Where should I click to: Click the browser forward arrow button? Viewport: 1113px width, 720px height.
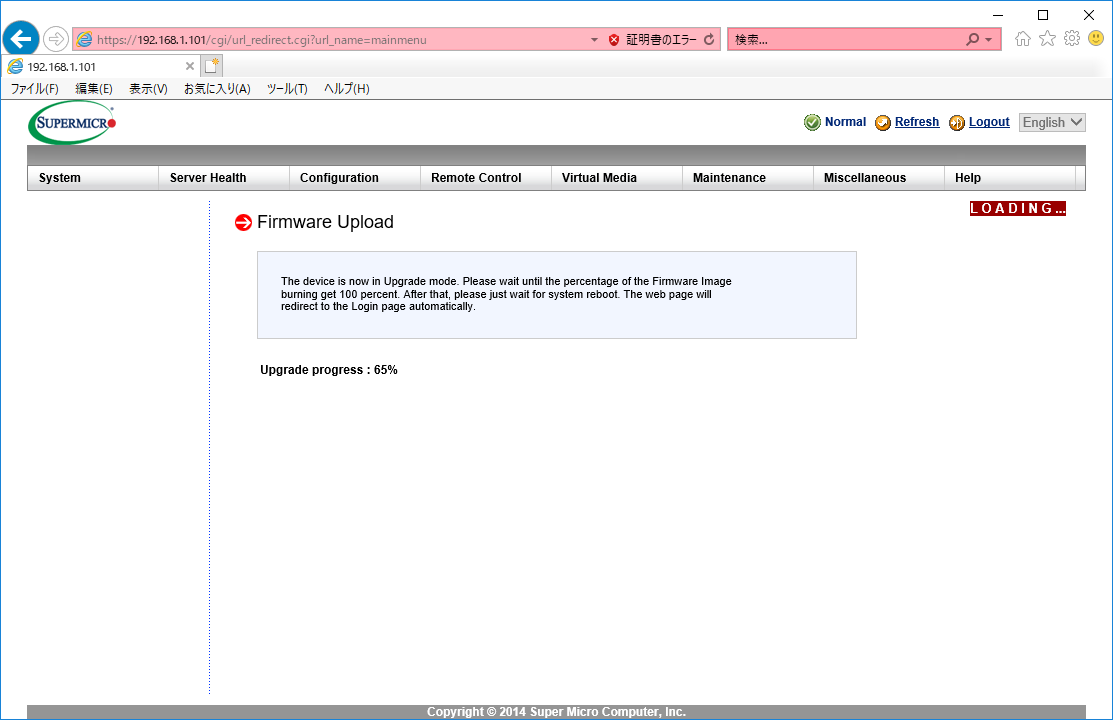pyautogui.click(x=56, y=39)
